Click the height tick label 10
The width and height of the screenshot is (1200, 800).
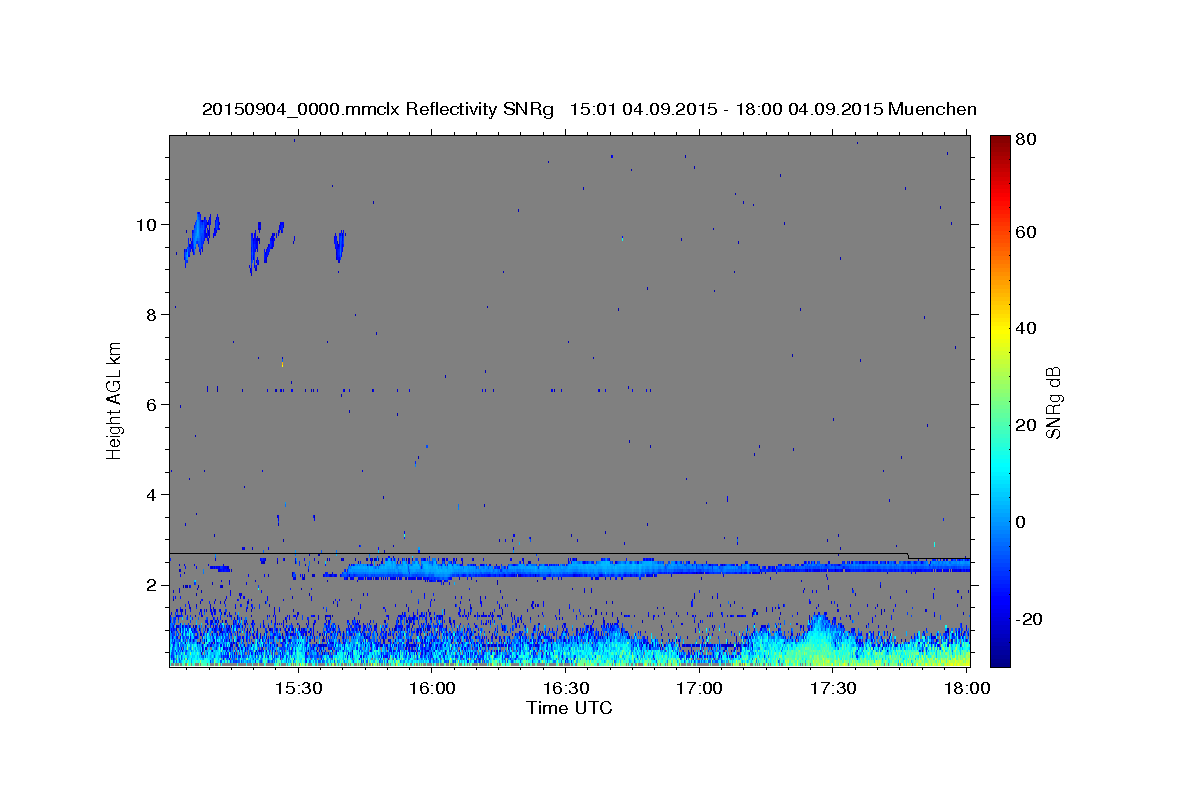click(147, 224)
